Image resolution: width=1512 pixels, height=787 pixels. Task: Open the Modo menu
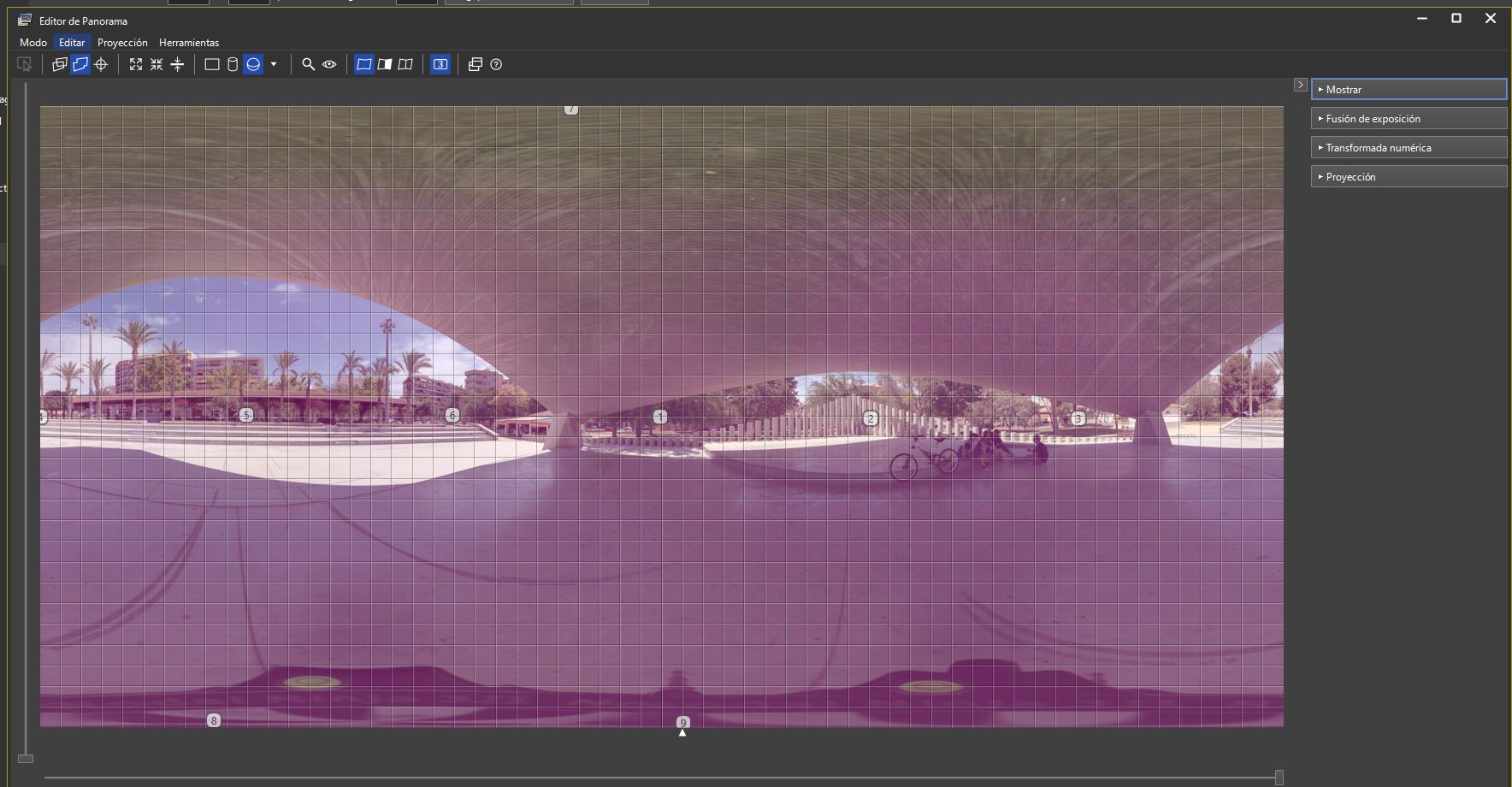[33, 42]
